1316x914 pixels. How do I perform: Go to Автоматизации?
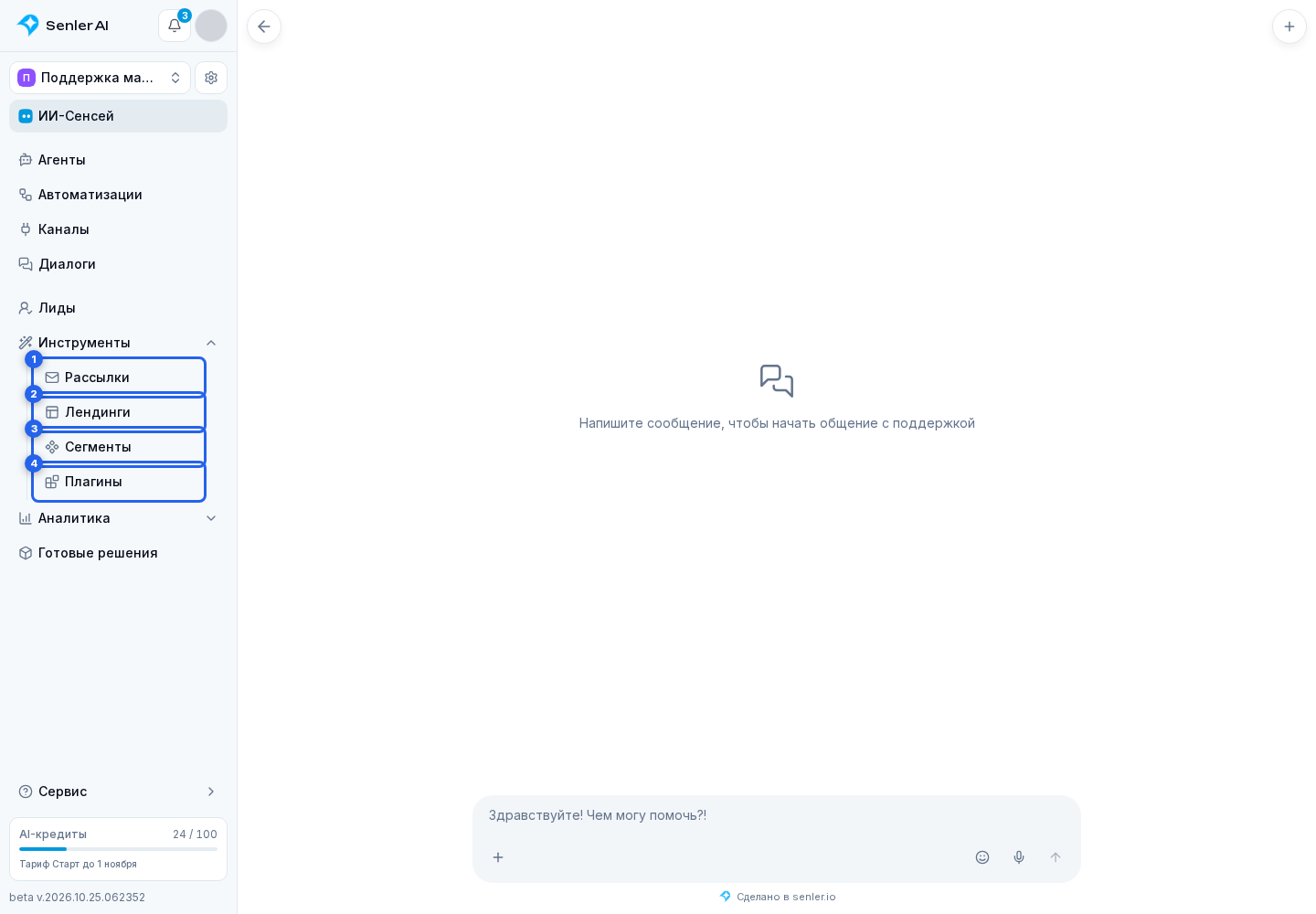pos(118,195)
